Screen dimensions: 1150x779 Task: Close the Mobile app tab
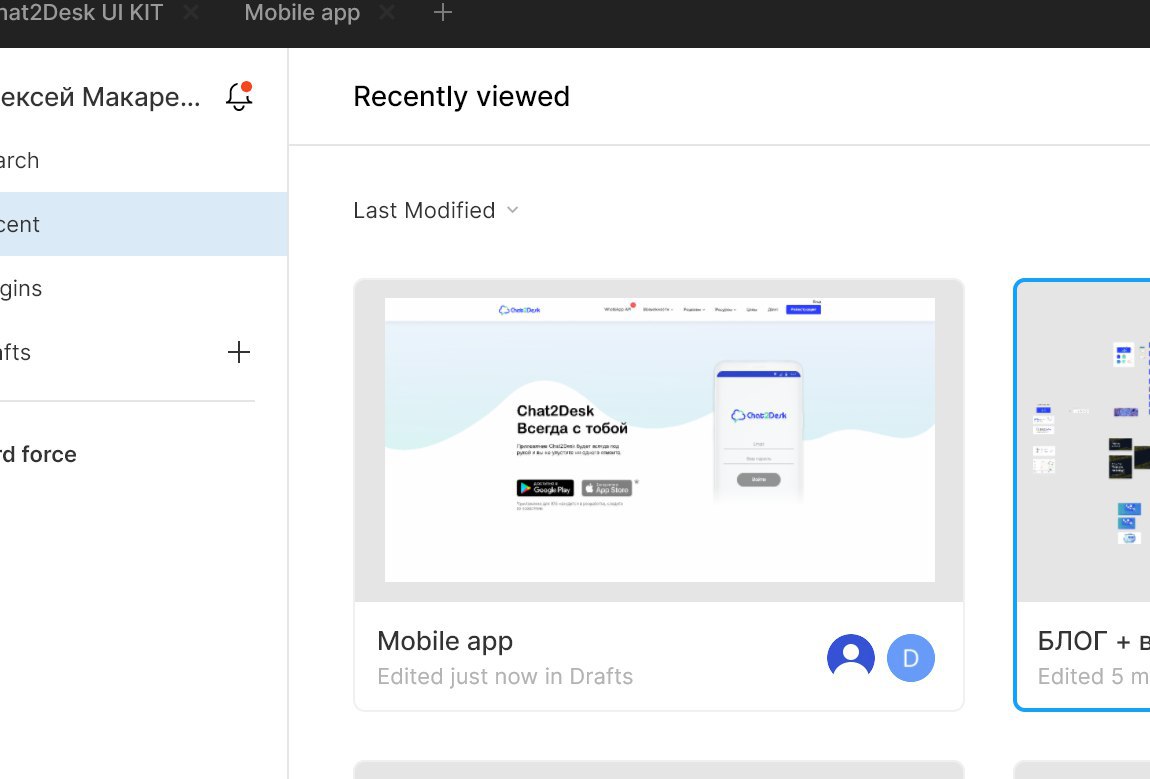point(387,12)
